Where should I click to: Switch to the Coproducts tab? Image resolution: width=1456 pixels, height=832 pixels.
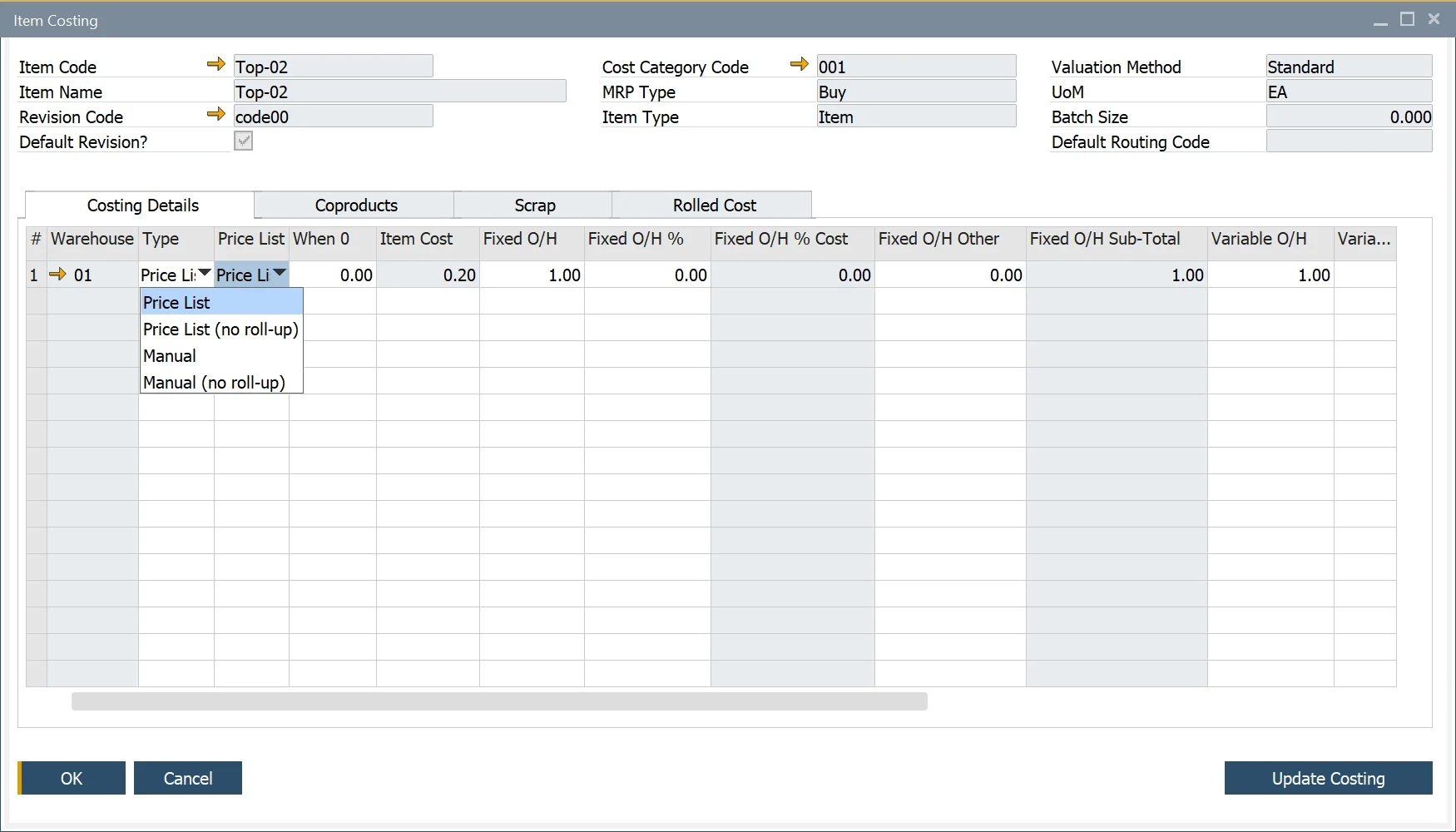pyautogui.click(x=355, y=205)
